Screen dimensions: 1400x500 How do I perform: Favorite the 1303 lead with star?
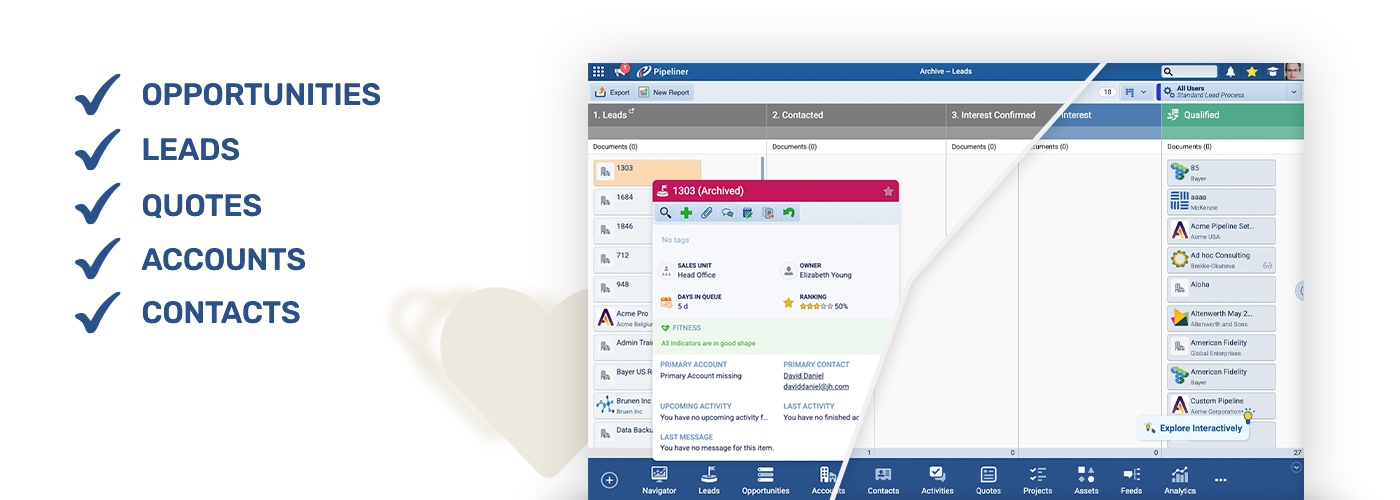coord(888,191)
